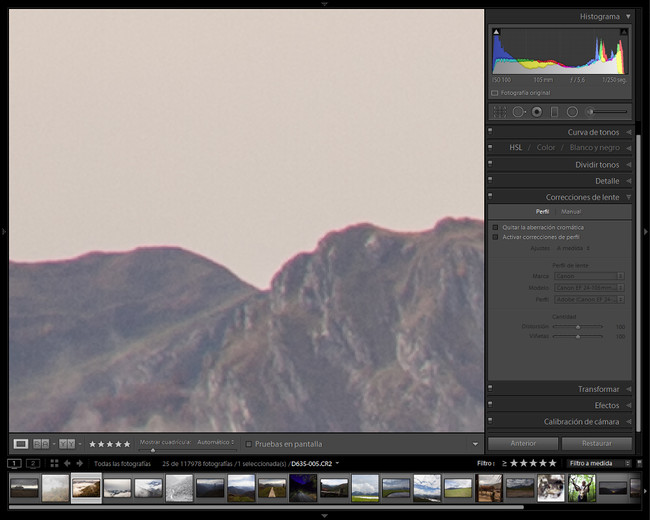Select the Radial Filter tool
650x520 pixels.
click(572, 112)
